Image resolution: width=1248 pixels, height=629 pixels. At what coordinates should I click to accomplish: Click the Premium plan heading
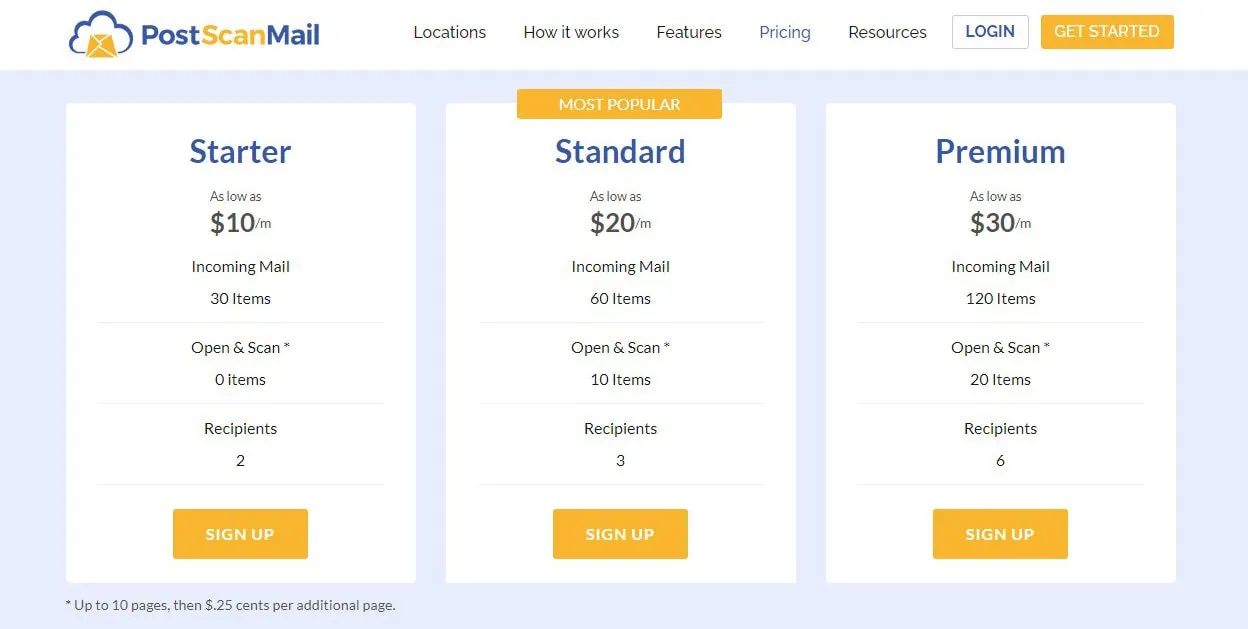(x=1000, y=152)
